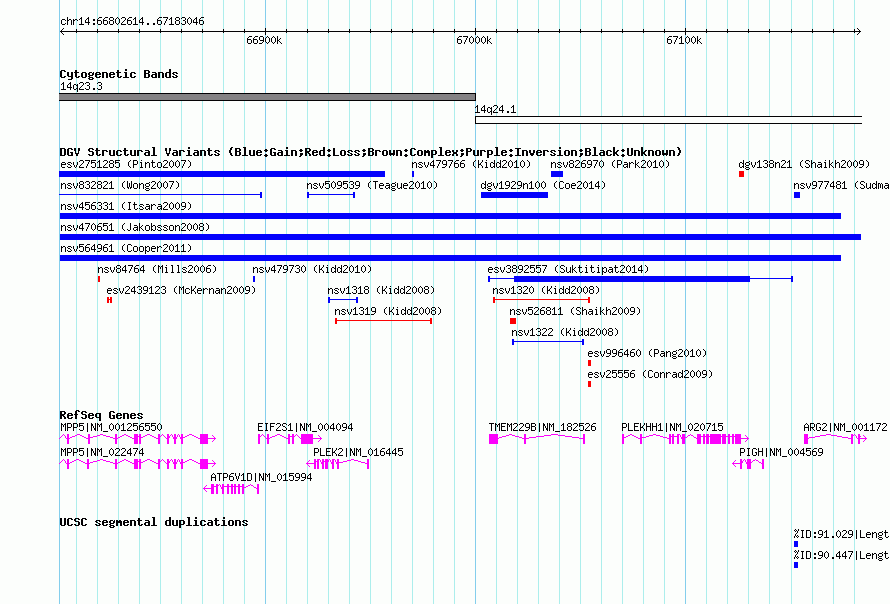Open the ARG2 gene label

[x=845, y=427]
